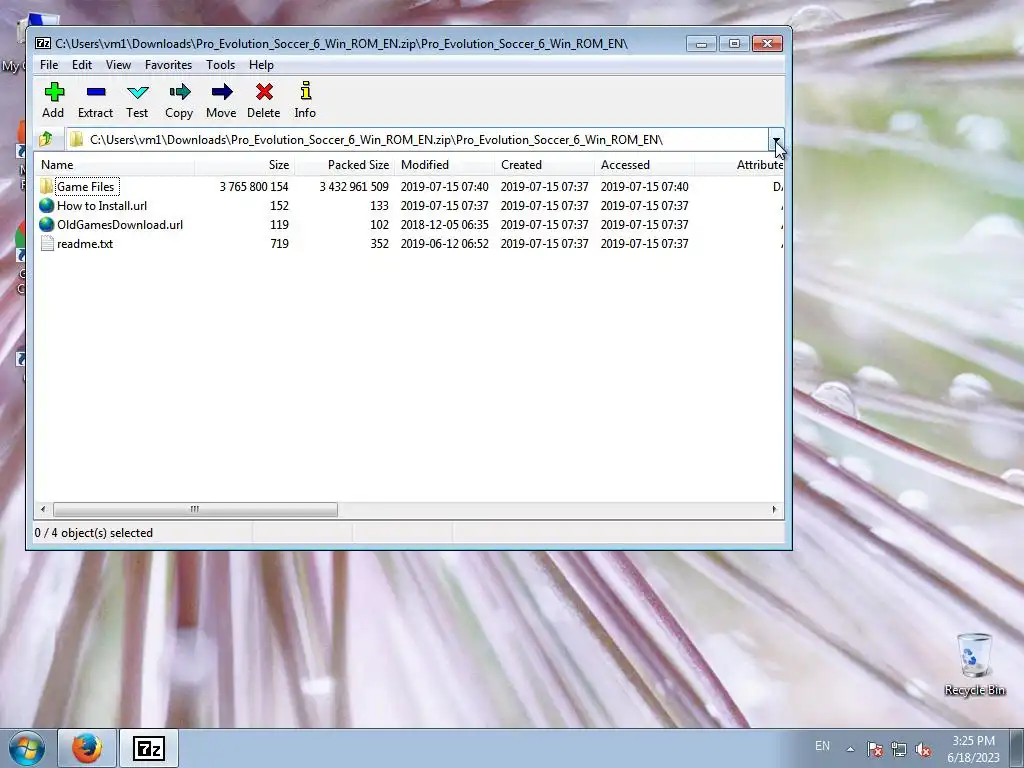1024x768 pixels.
Task: Click inside the address path field
Action: pos(418,140)
